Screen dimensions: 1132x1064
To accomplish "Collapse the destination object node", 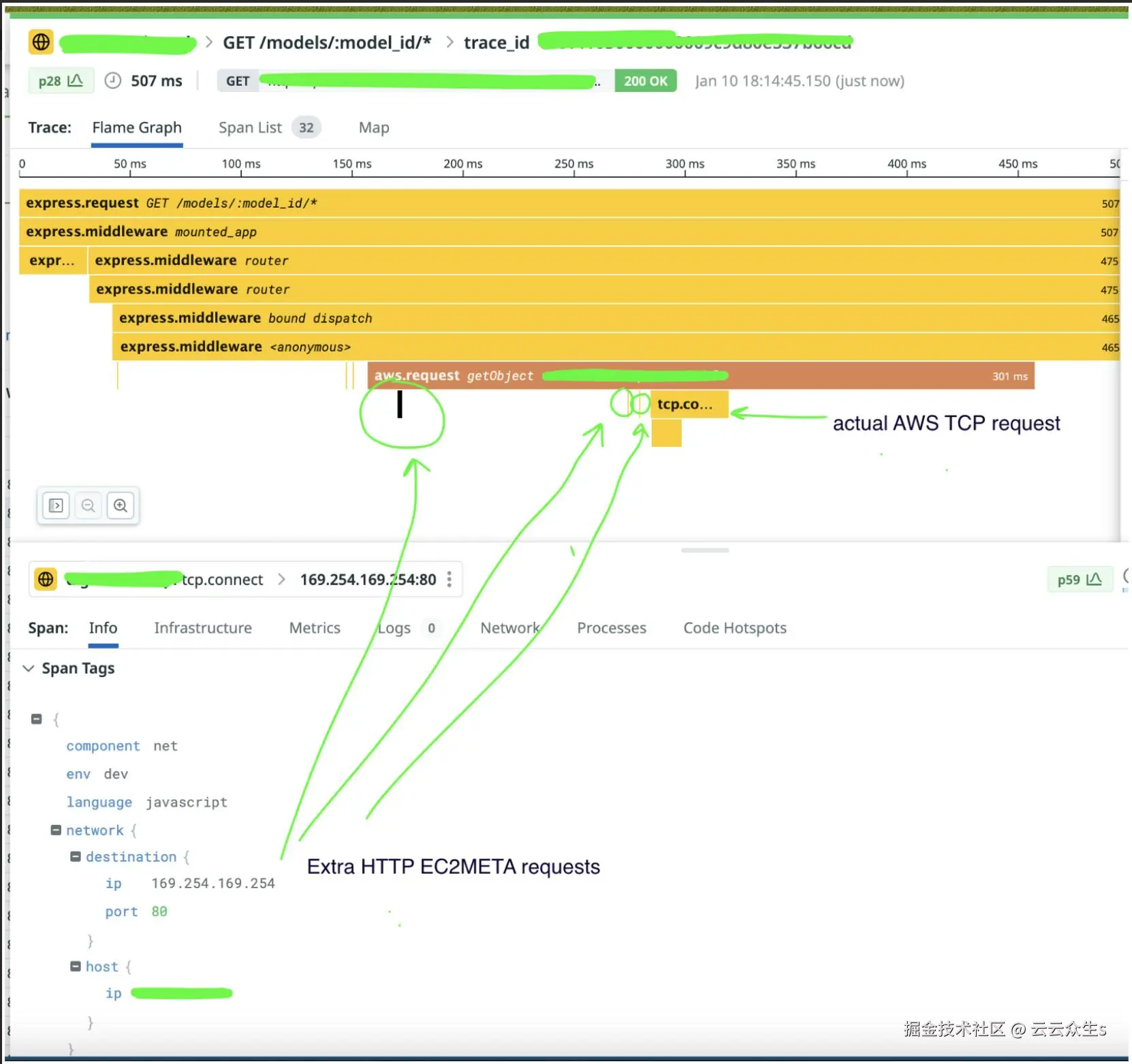I will (76, 856).
